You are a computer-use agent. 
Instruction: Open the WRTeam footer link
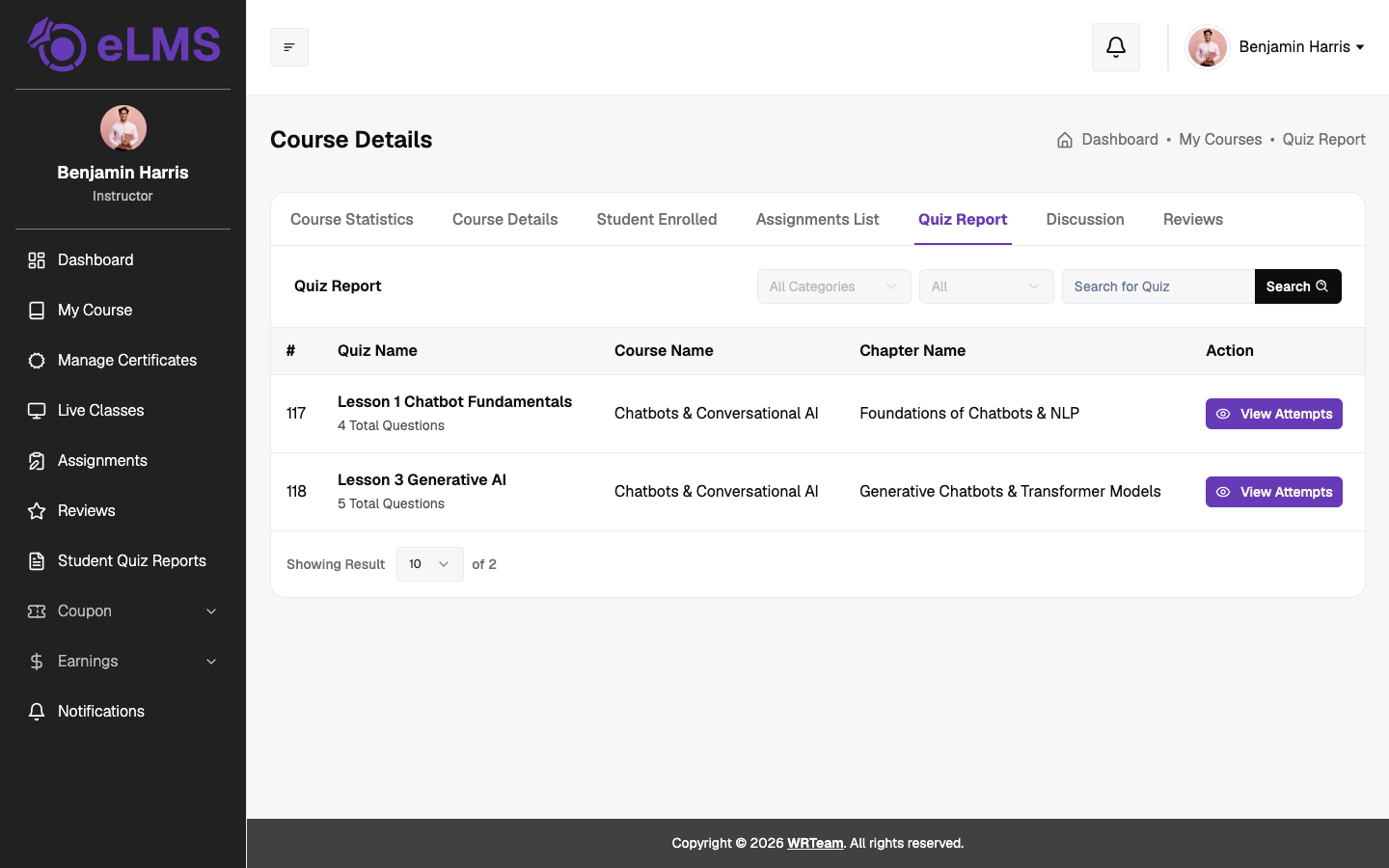815,843
